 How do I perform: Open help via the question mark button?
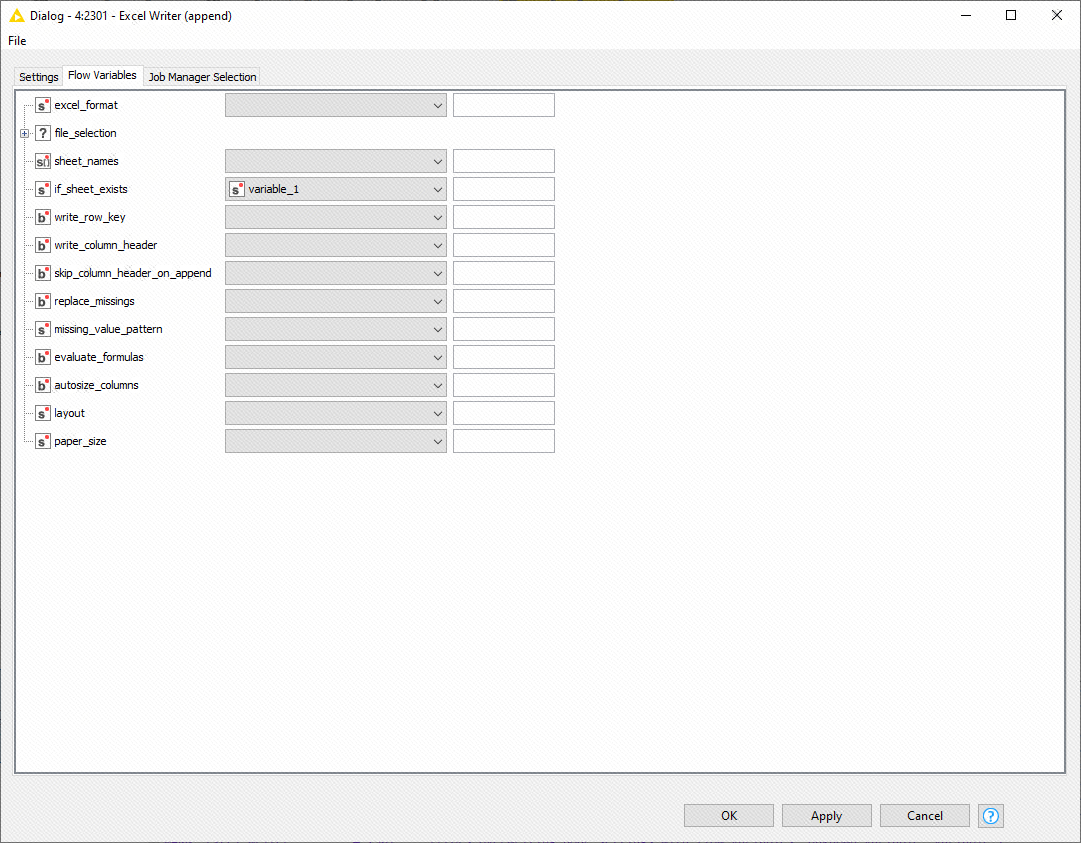[990, 816]
